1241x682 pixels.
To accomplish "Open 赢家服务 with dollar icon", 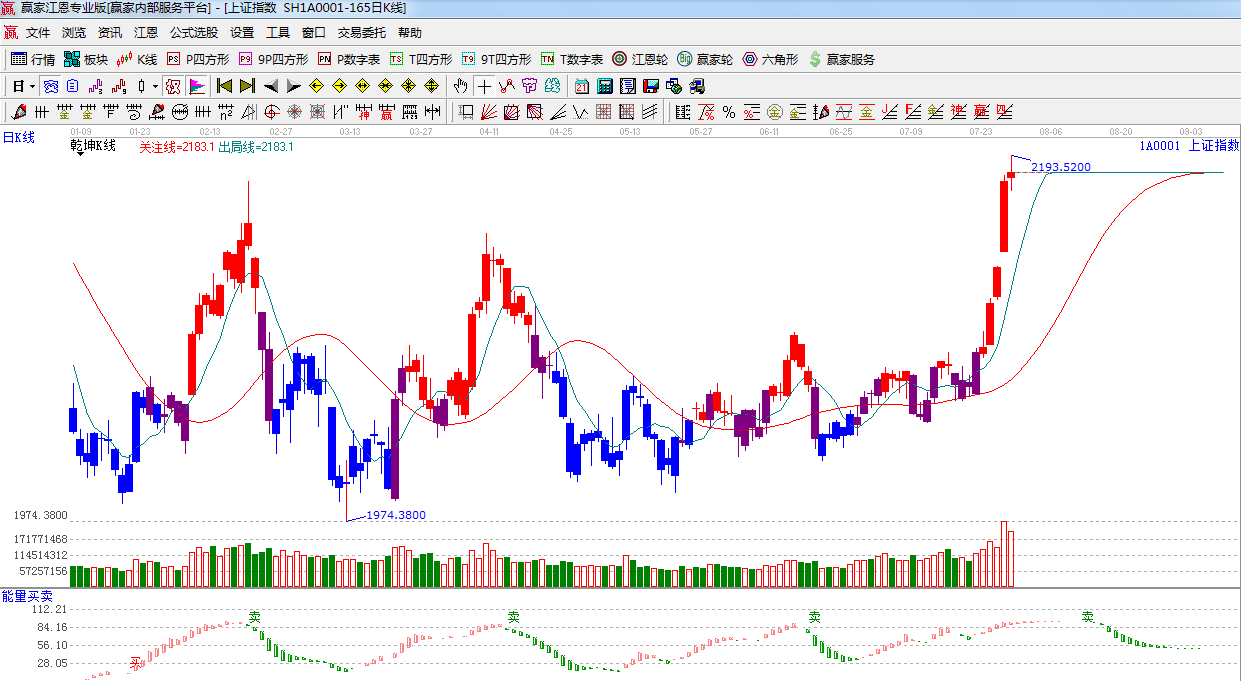I will (841, 60).
